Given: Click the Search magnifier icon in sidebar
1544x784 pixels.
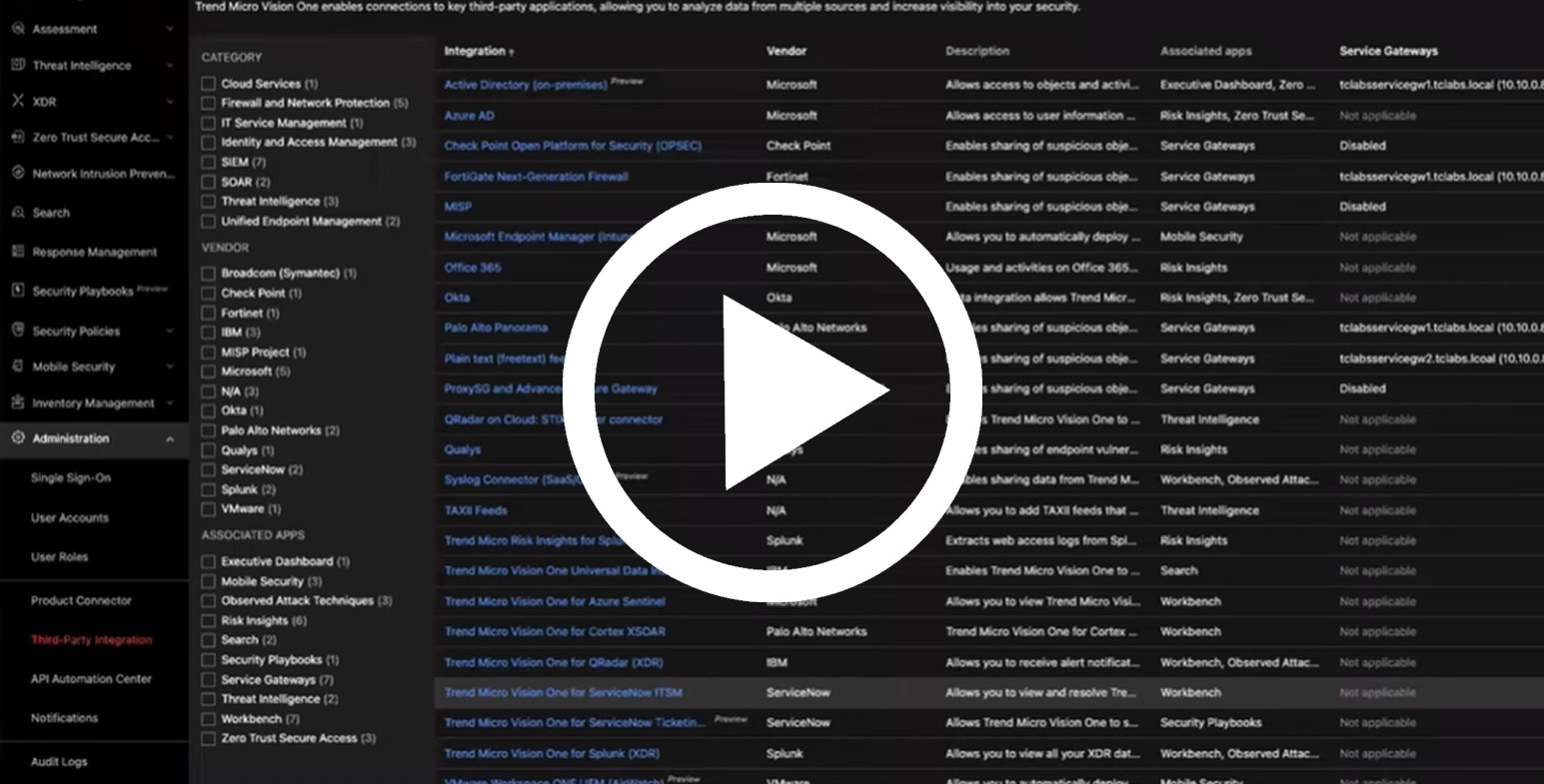Looking at the screenshot, I should pos(18,213).
